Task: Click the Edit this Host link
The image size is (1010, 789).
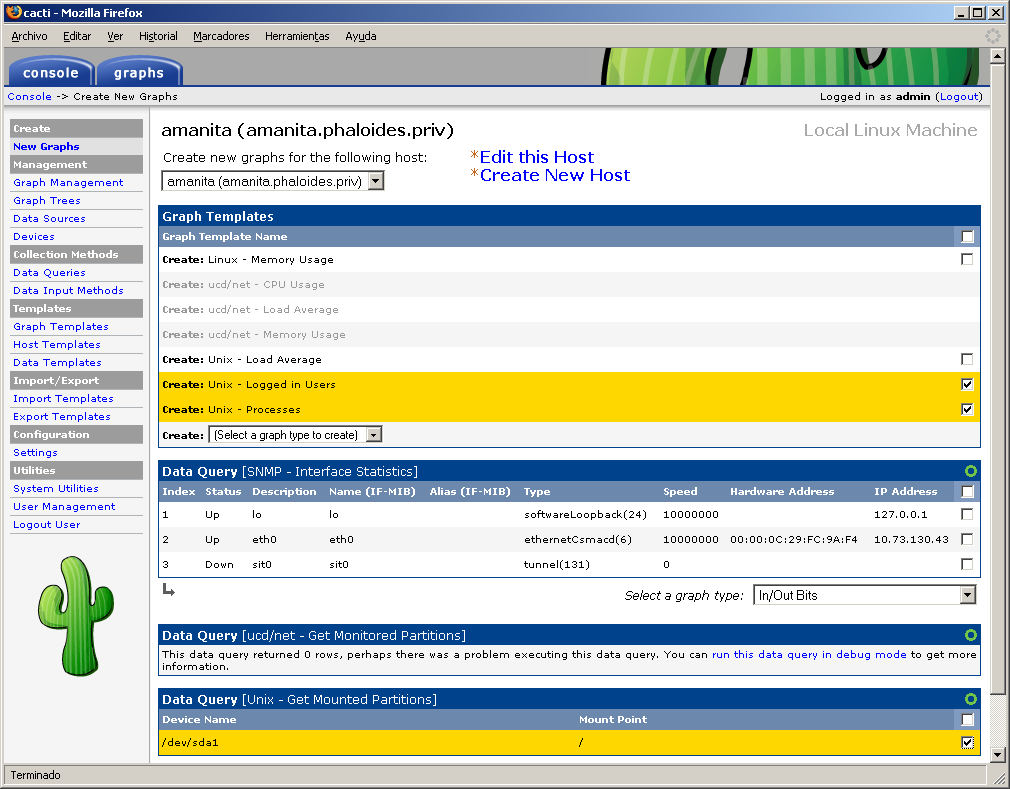Action: 537,157
